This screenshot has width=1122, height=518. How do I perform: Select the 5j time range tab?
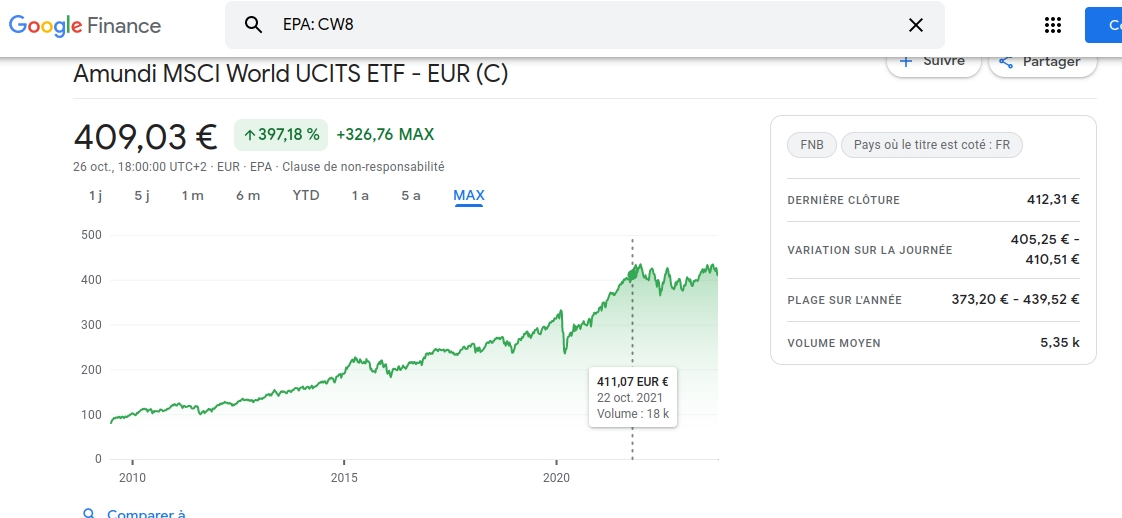point(142,195)
